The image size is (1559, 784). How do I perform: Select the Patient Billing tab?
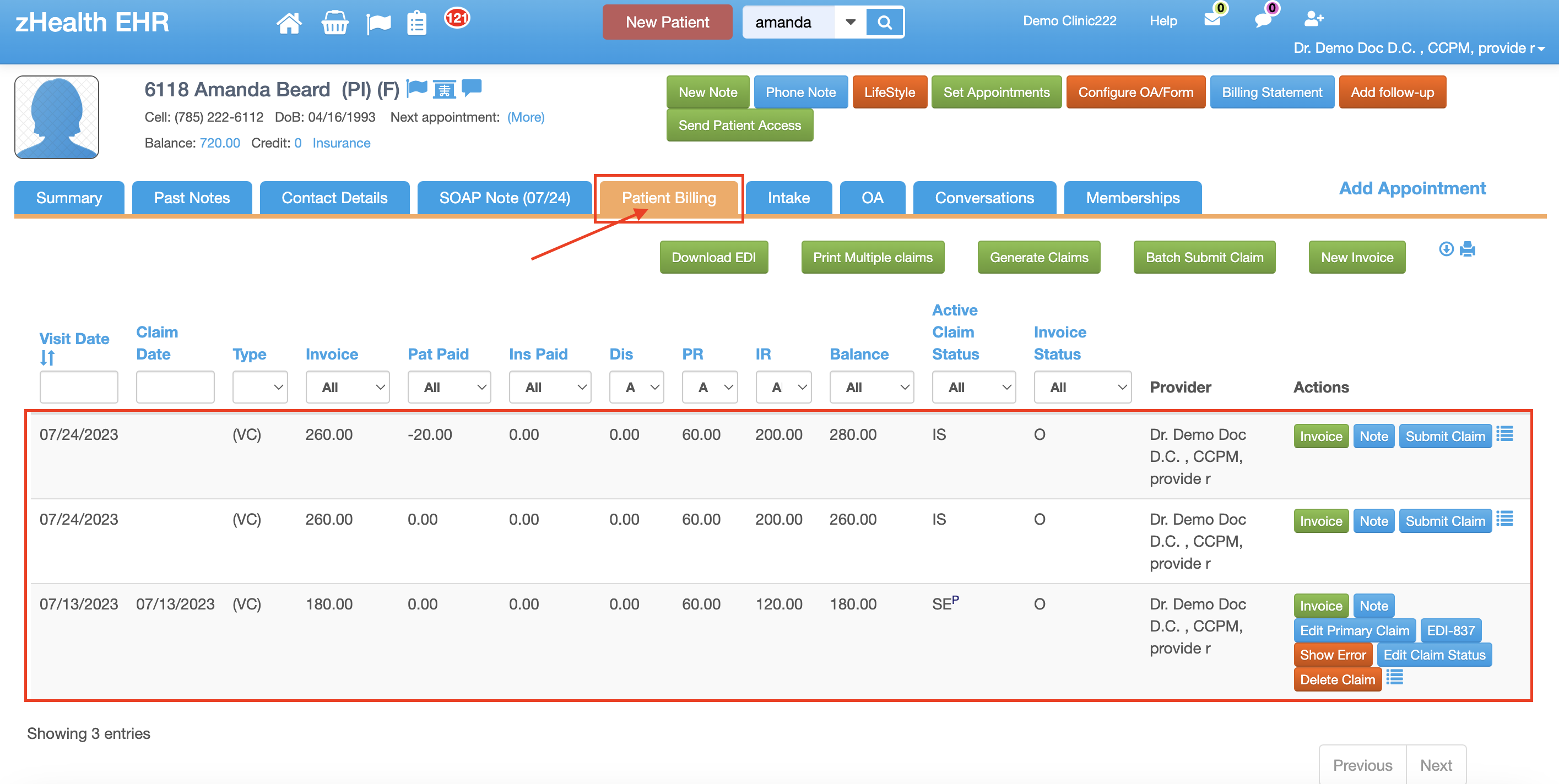tap(669, 198)
